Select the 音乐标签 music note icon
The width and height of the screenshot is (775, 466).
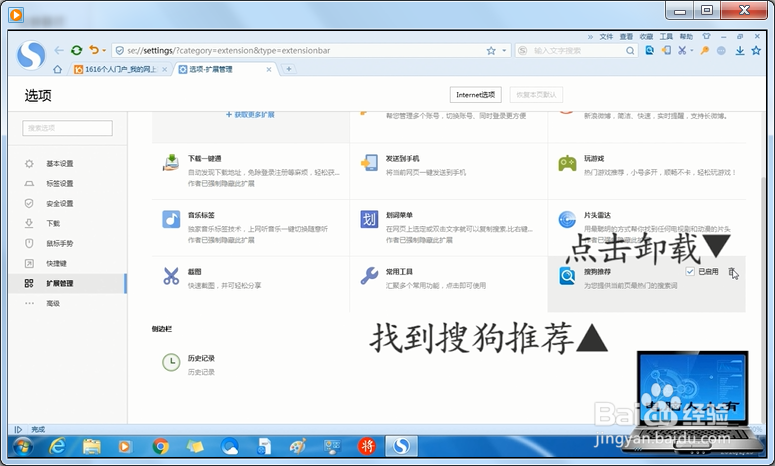[x=171, y=219]
